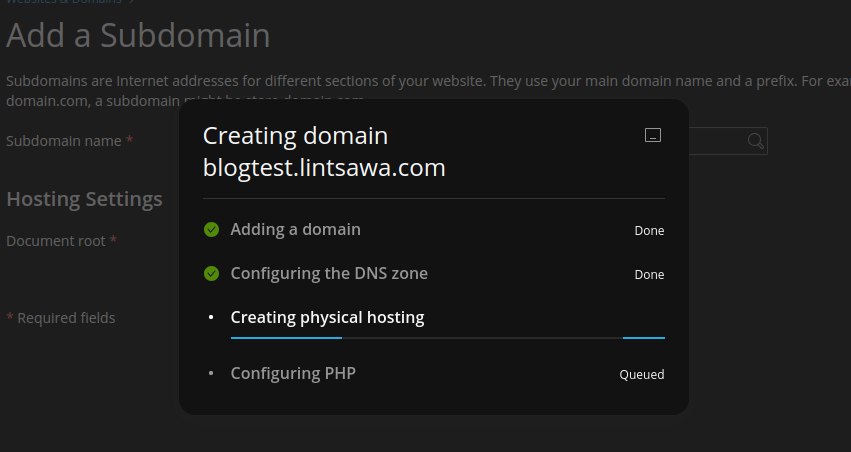
Task: Click bullet dot next to Creating physical hosting
Action: [x=211, y=317]
